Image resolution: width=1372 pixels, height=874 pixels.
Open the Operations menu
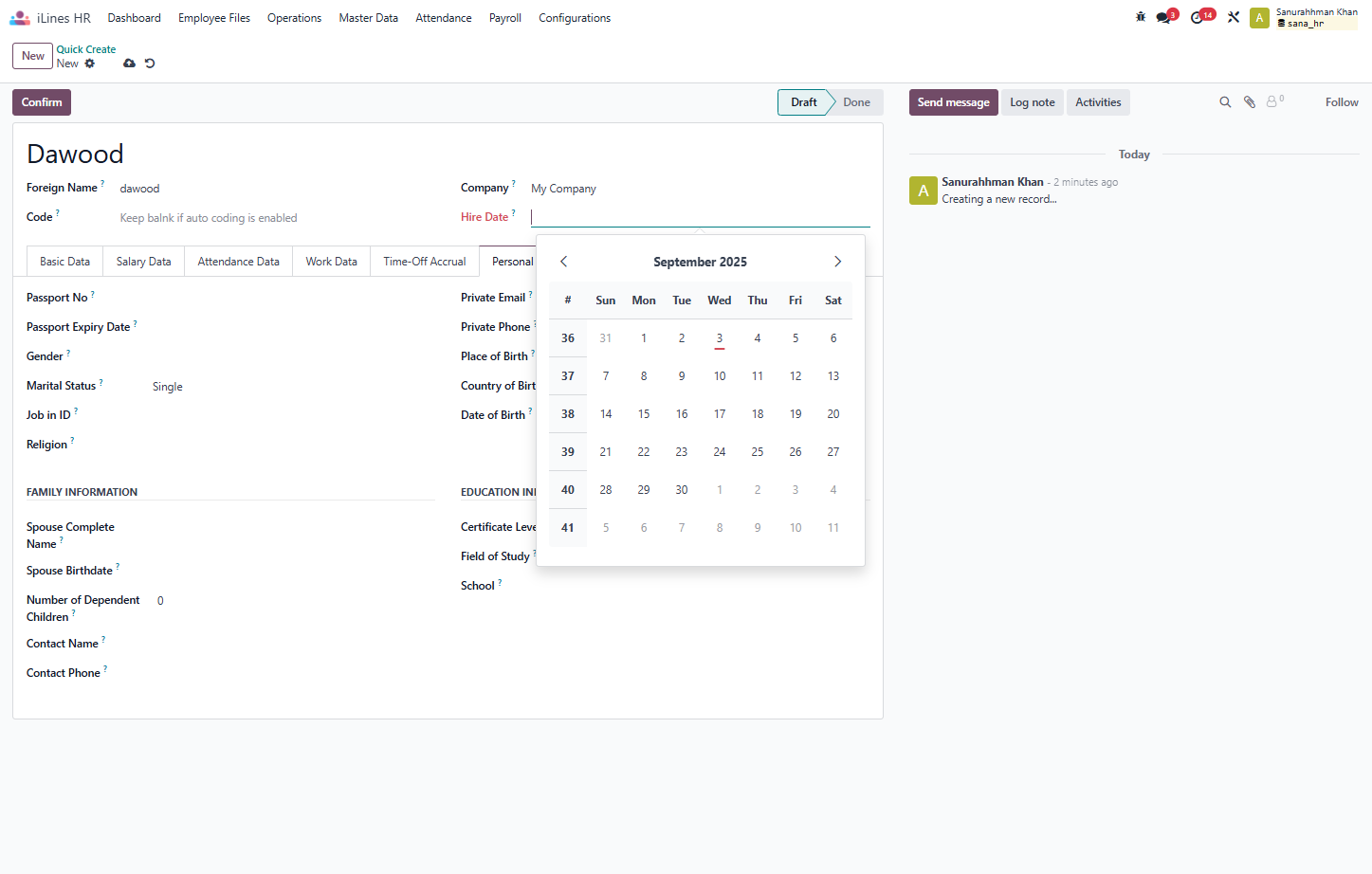coord(294,18)
